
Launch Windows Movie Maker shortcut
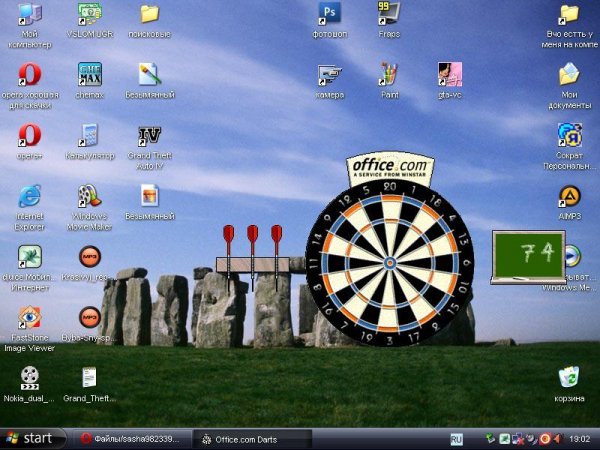point(90,196)
